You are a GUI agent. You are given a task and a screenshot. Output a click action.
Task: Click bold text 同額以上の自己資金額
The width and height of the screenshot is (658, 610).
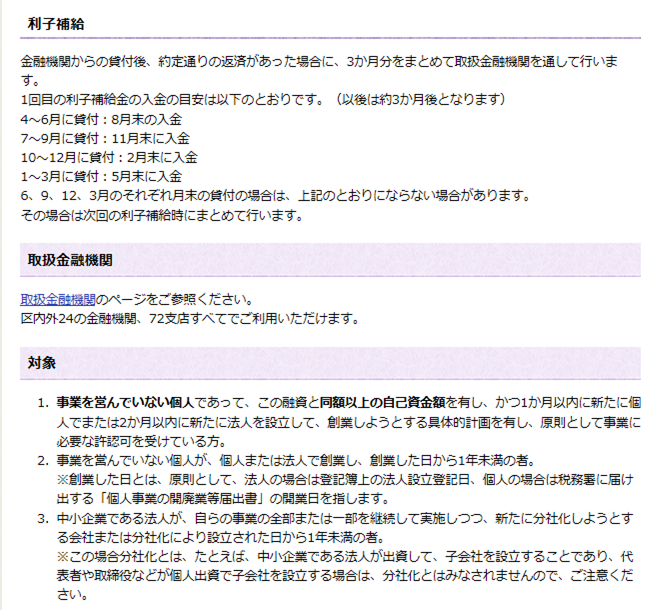point(382,403)
